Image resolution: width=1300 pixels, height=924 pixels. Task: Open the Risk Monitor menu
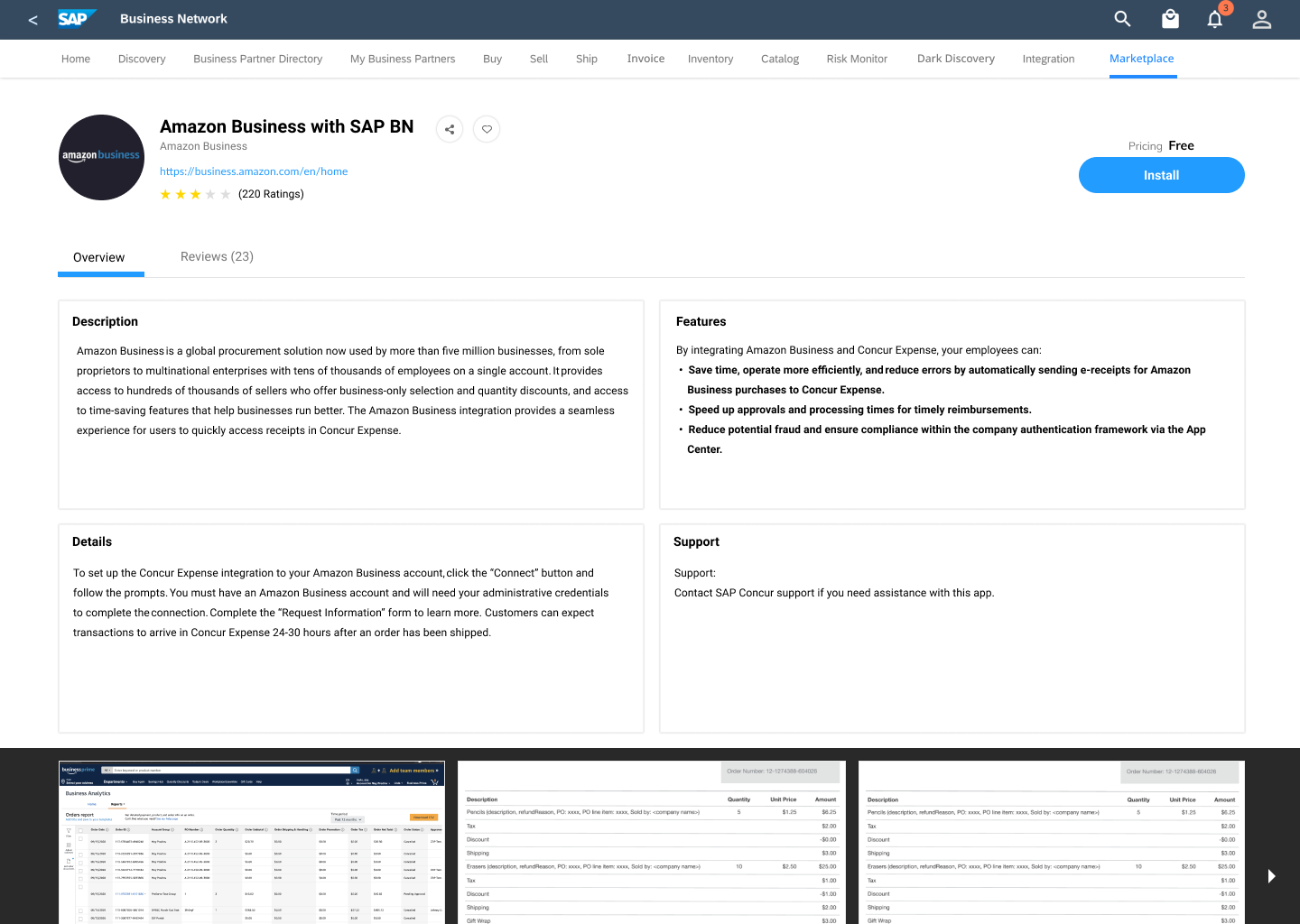coord(857,59)
